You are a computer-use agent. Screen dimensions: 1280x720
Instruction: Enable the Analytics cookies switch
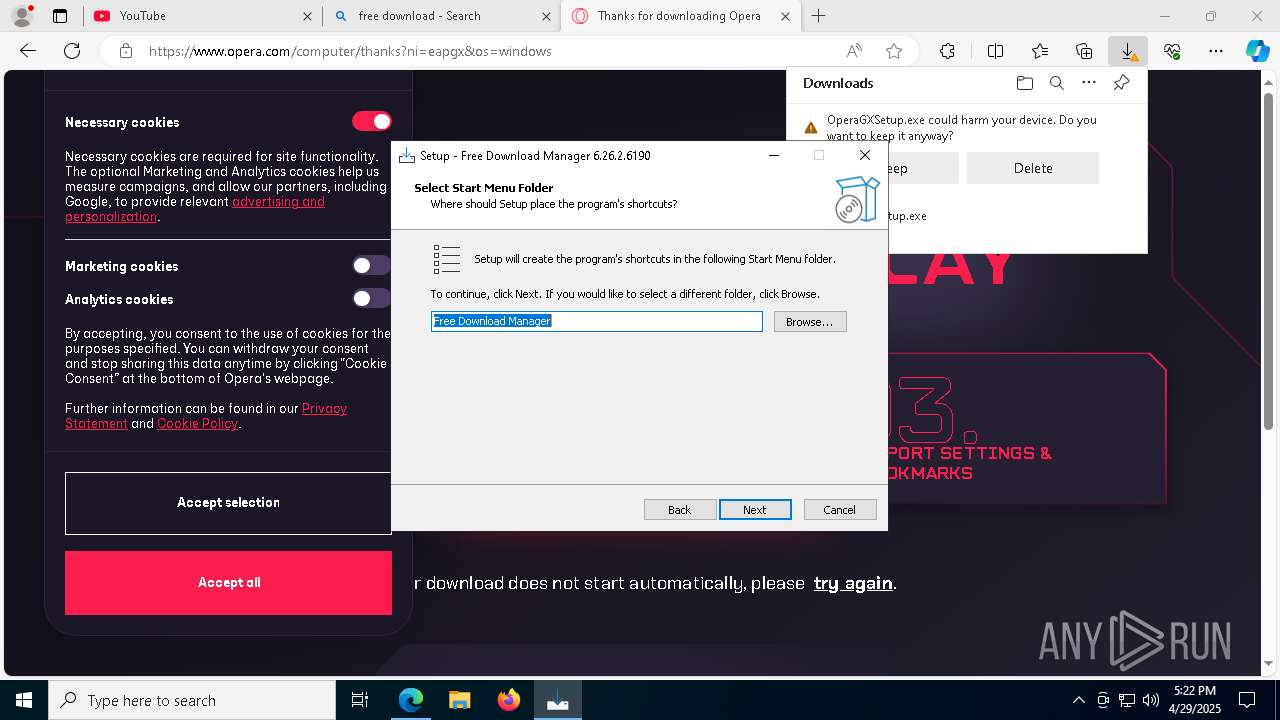371,298
